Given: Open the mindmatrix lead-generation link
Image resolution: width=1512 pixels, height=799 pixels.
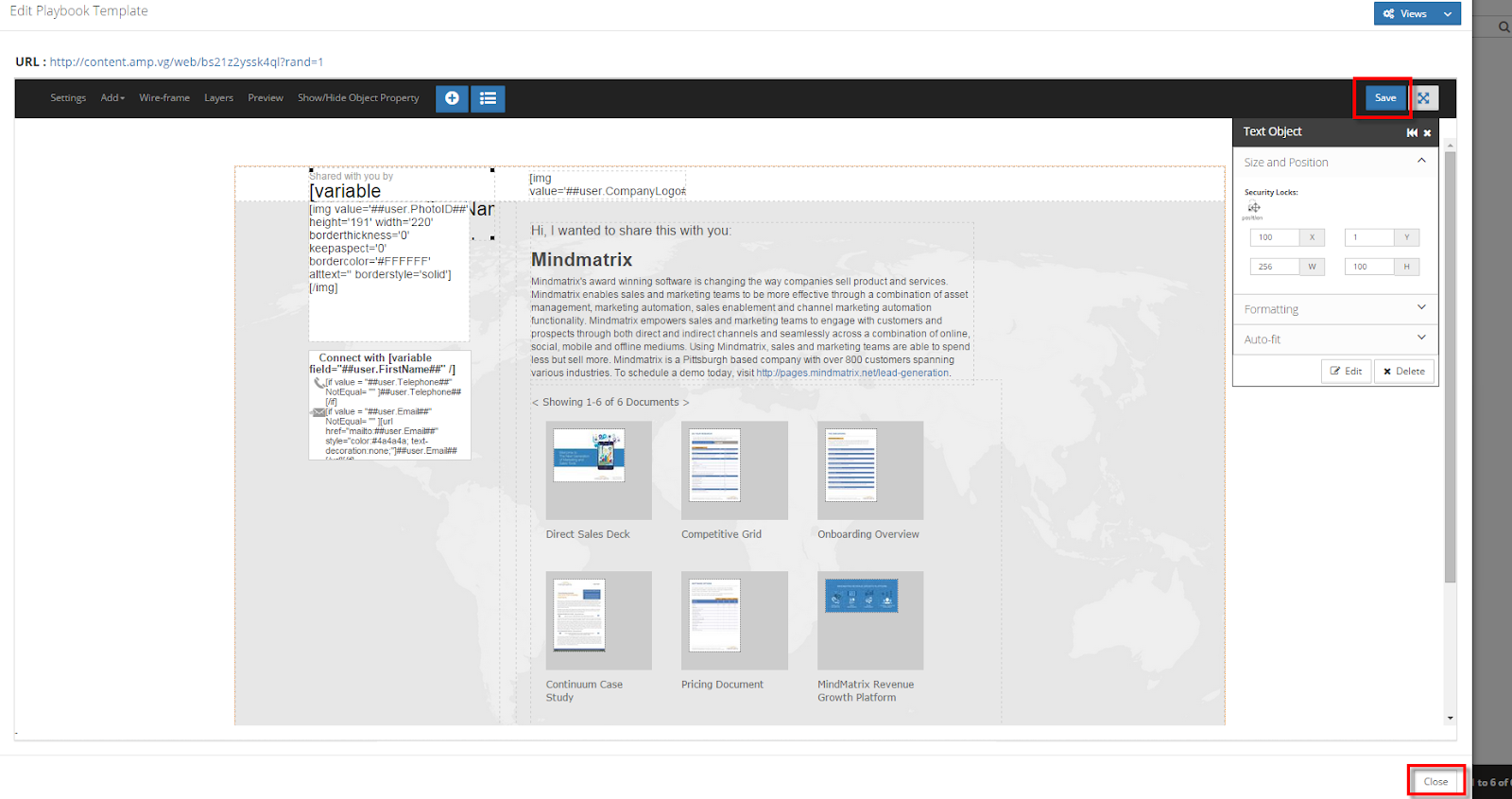Looking at the screenshot, I should (852, 373).
